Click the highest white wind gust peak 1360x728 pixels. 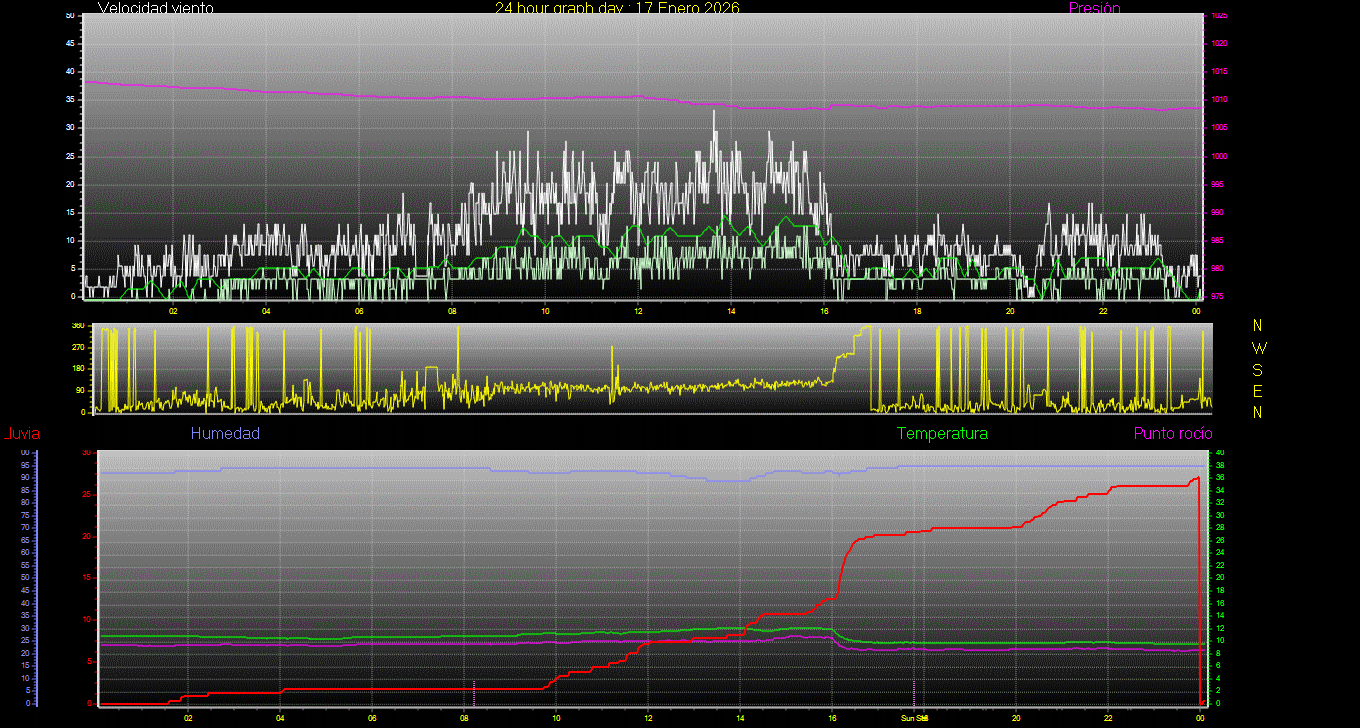pyautogui.click(x=714, y=112)
